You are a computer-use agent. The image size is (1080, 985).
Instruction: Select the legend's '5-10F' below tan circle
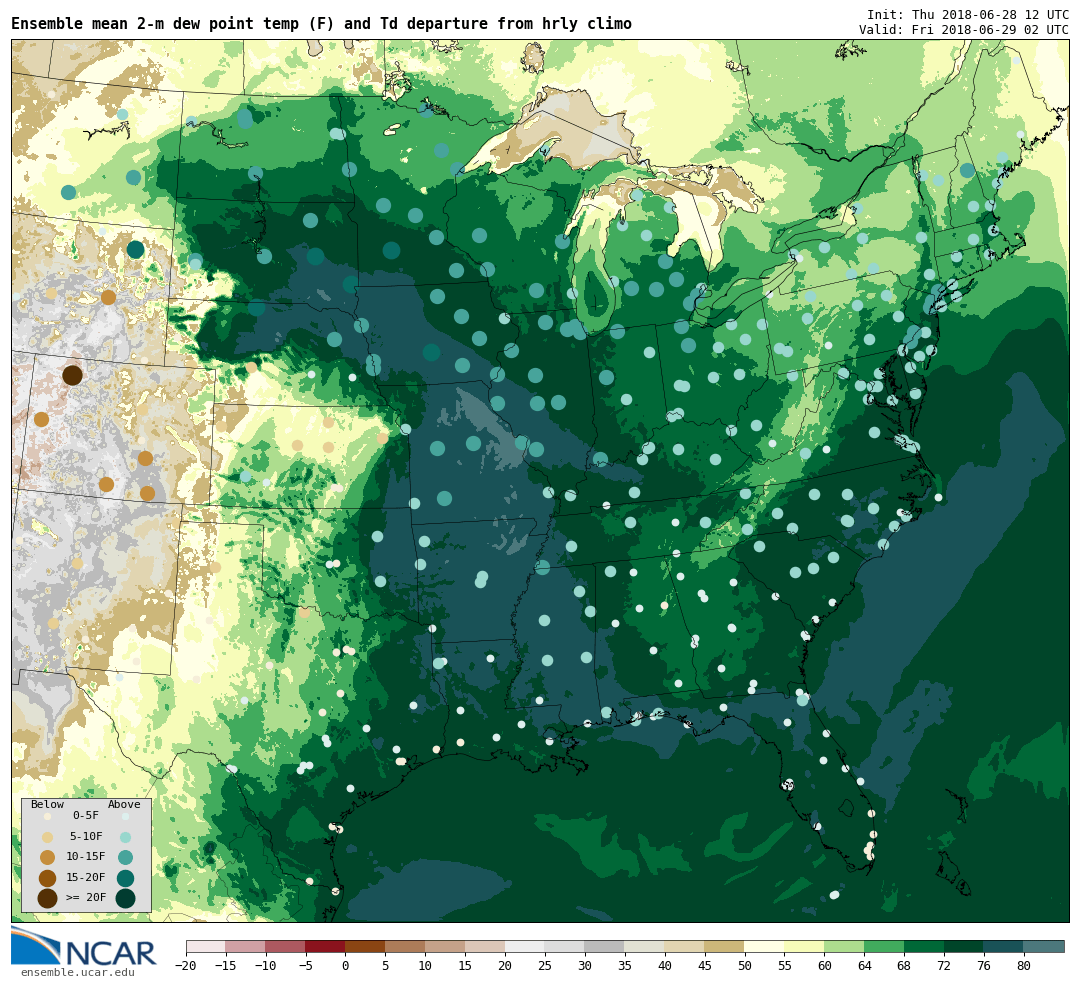[47, 837]
